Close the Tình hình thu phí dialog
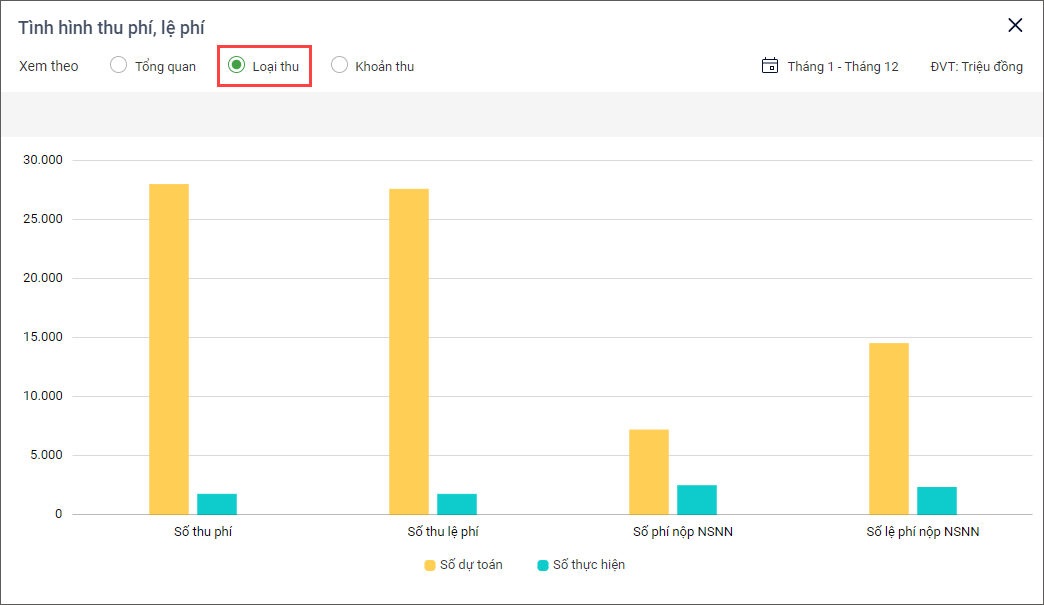Image resolution: width=1044 pixels, height=605 pixels. 1015,26
